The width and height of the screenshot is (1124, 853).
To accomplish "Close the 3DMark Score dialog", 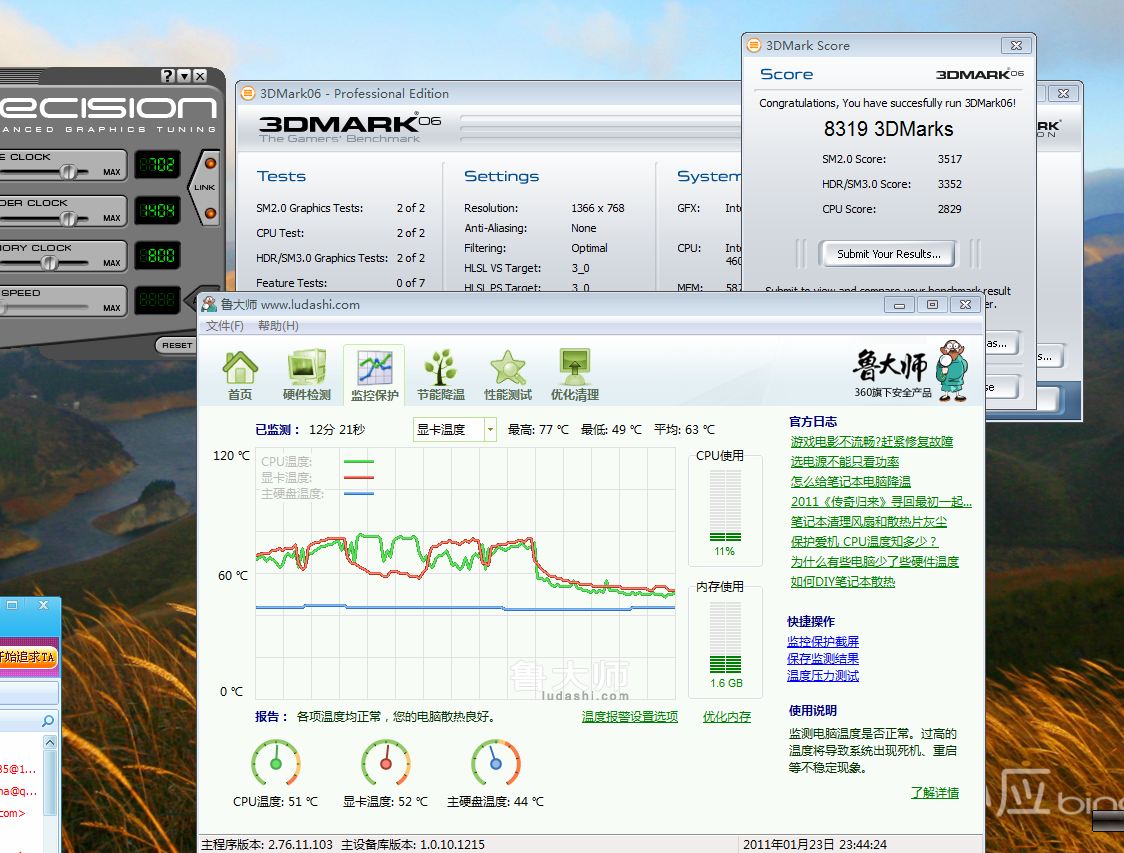I will tap(1016, 45).
